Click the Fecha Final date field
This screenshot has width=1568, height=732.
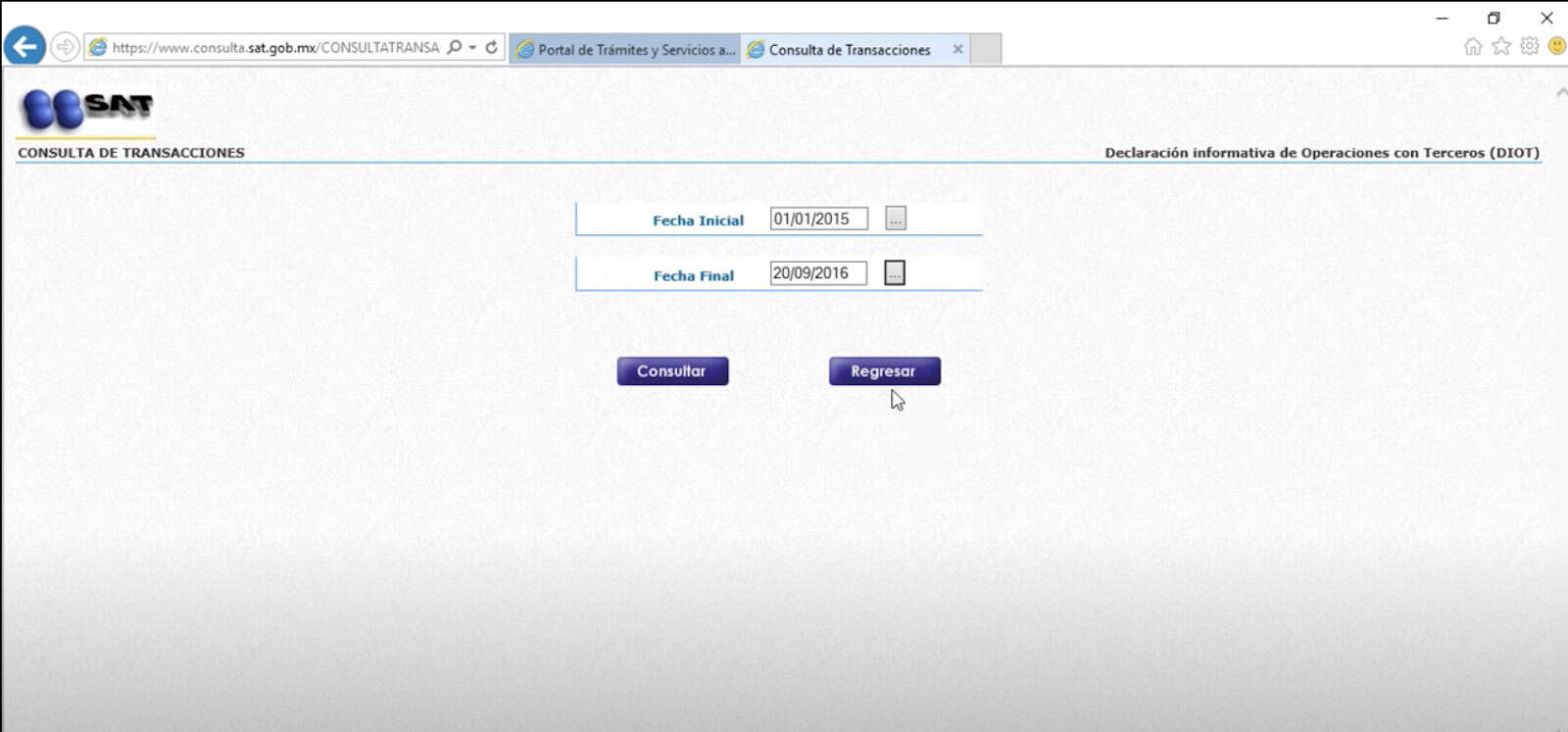click(x=817, y=273)
